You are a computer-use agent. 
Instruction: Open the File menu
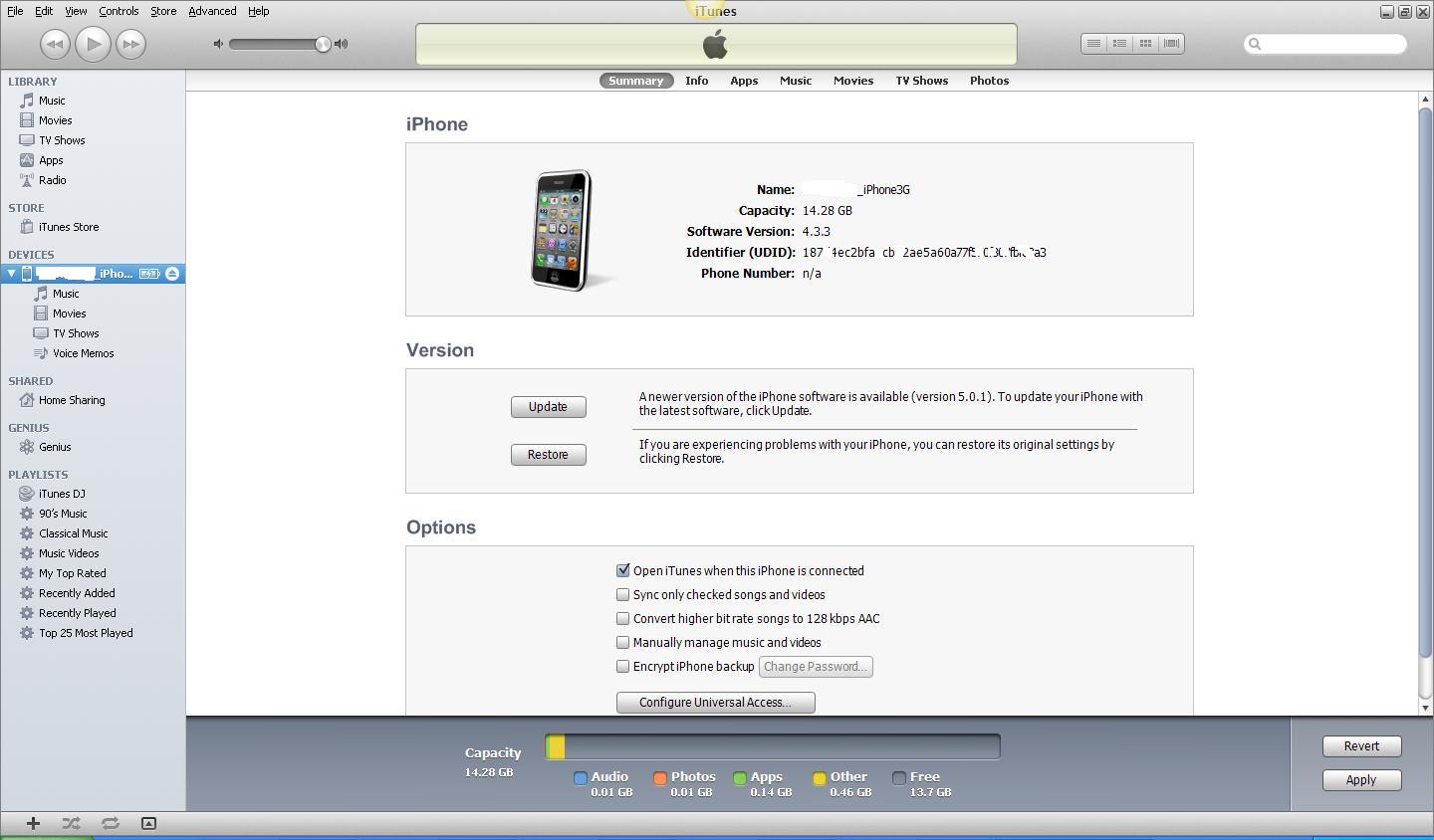click(x=16, y=11)
